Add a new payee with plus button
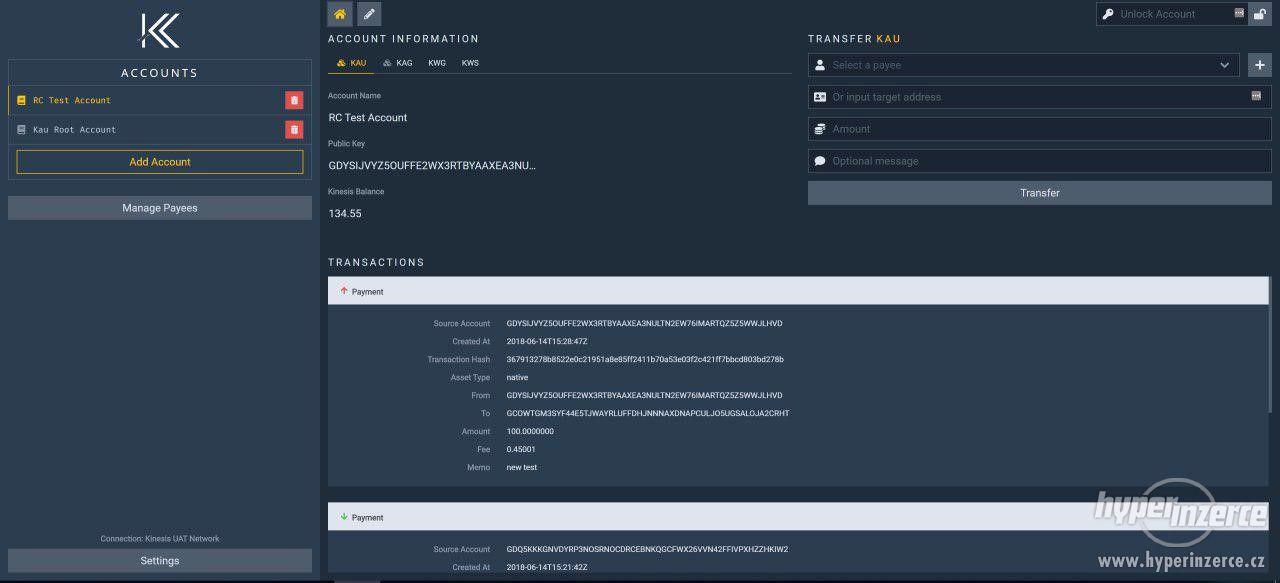 tap(1259, 65)
